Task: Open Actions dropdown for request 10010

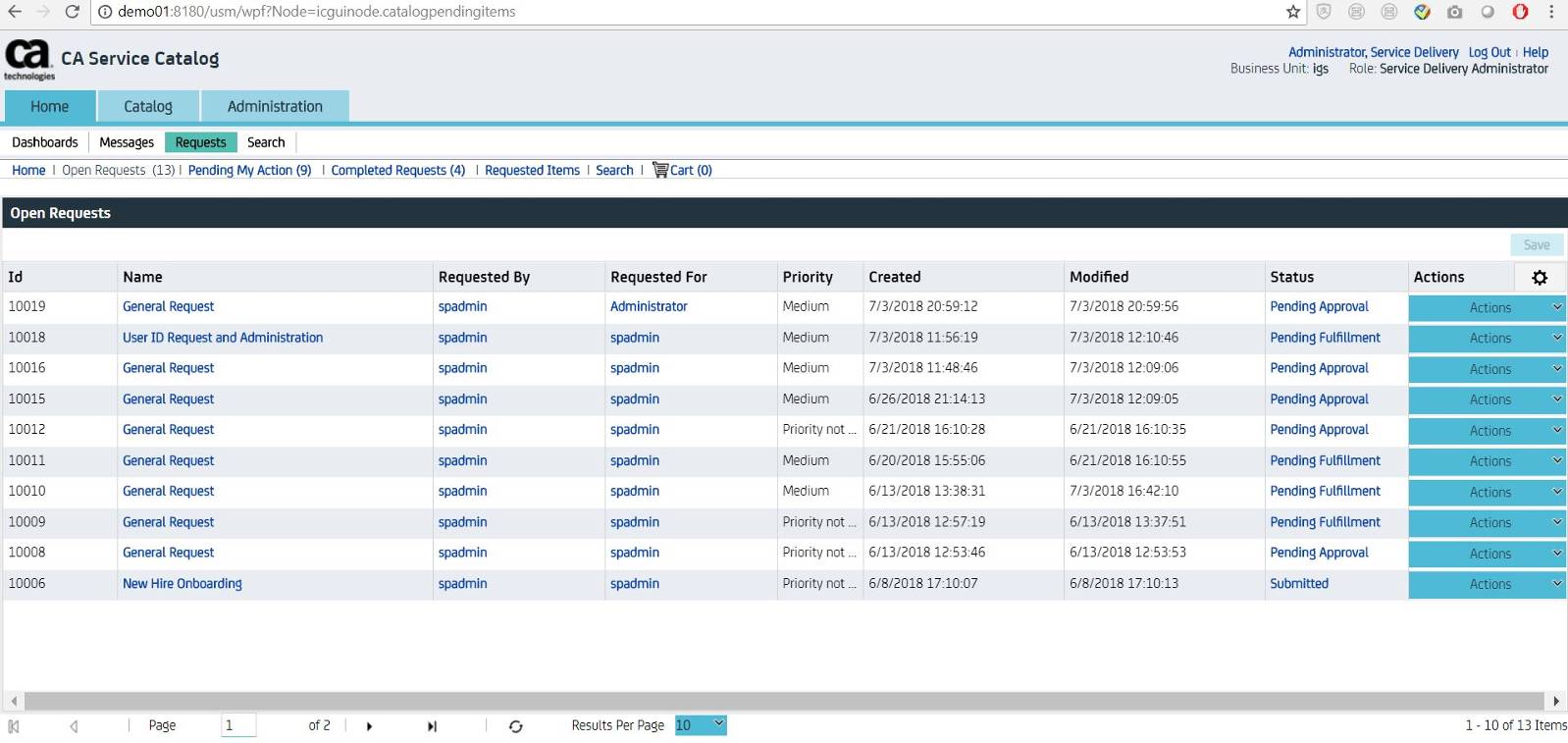Action: tap(1487, 492)
